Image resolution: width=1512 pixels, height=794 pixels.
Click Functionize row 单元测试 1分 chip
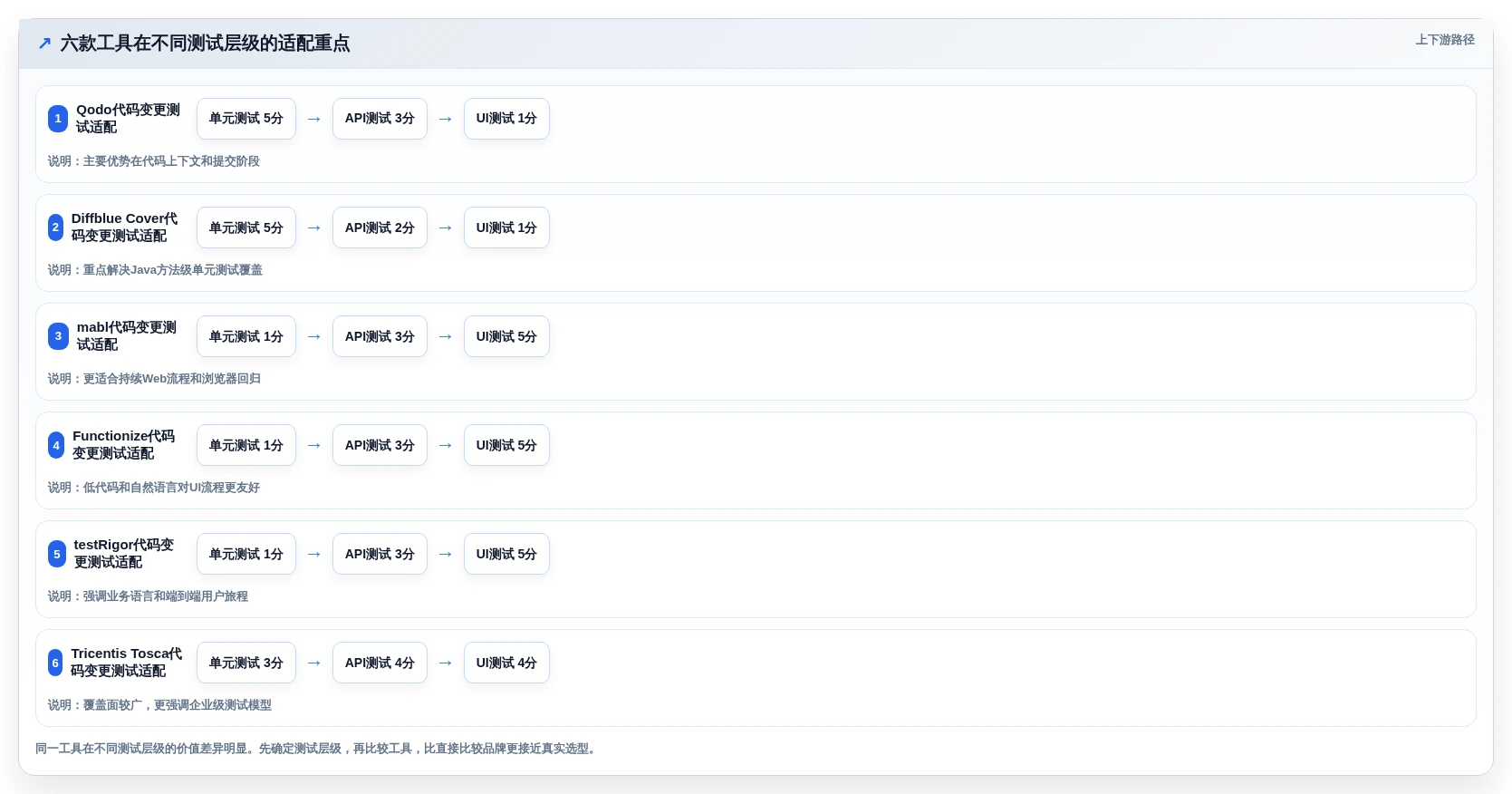(246, 445)
